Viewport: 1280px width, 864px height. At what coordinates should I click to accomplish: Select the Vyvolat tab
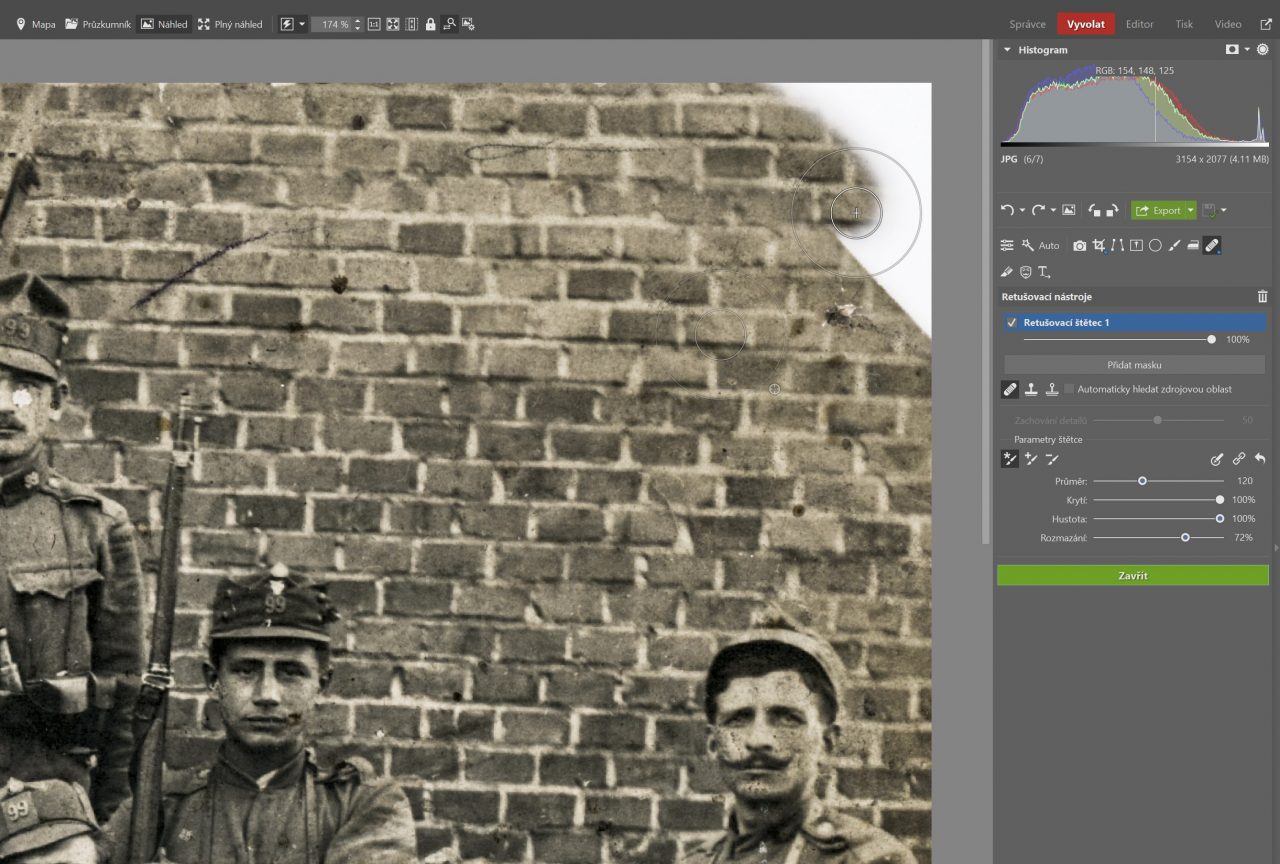[x=1086, y=24]
